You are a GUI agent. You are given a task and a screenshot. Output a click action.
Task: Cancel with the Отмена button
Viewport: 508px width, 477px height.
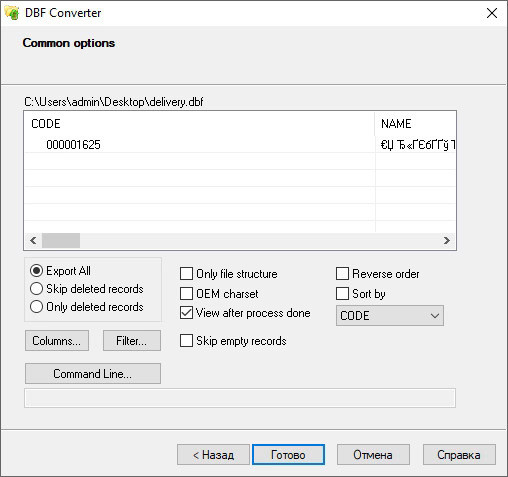373,455
